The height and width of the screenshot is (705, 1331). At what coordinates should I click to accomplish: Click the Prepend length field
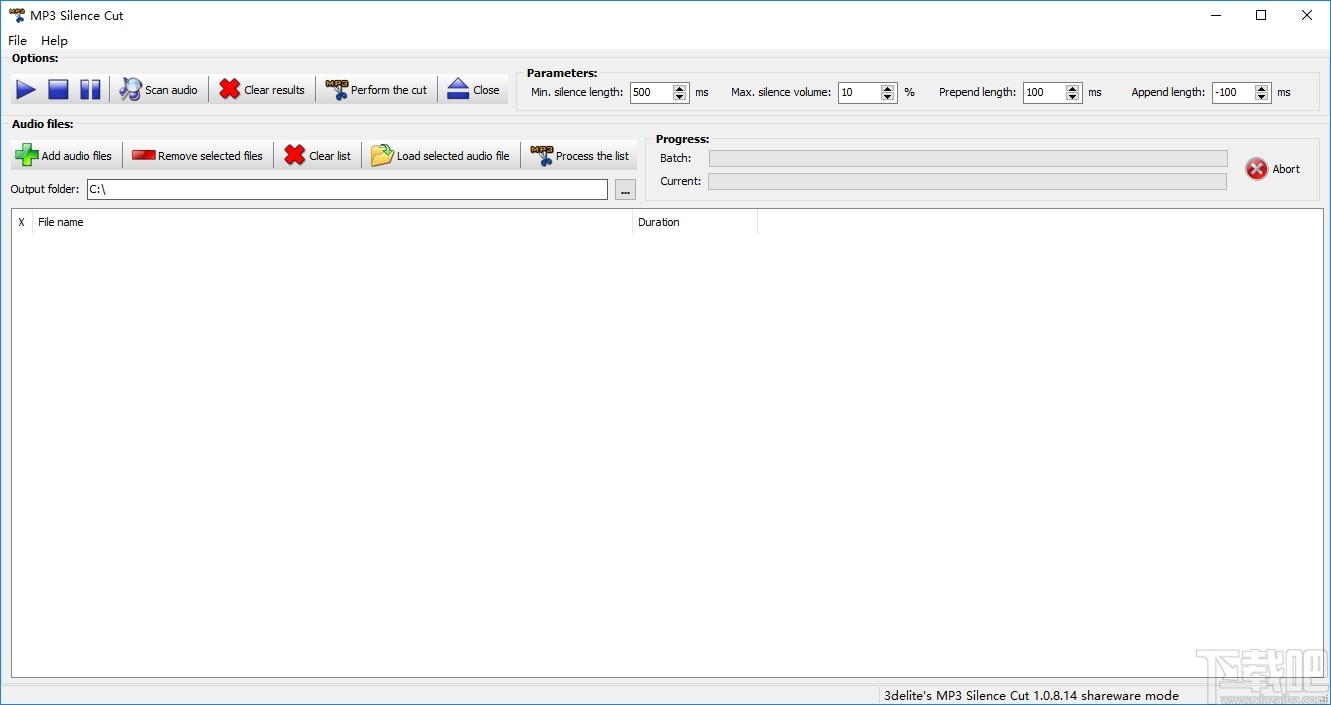1044,92
